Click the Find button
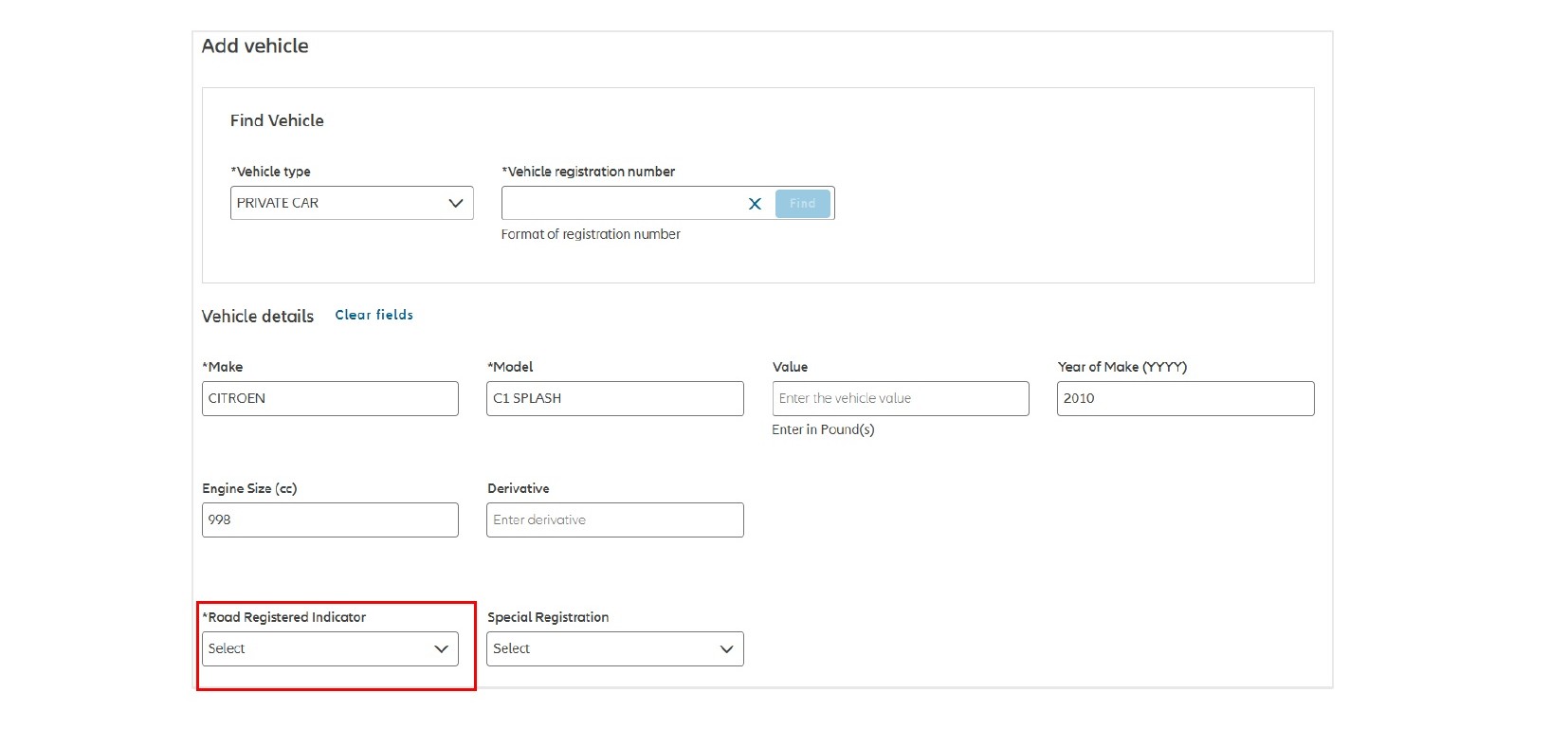Viewport: 1568px width, 747px height. [x=802, y=204]
